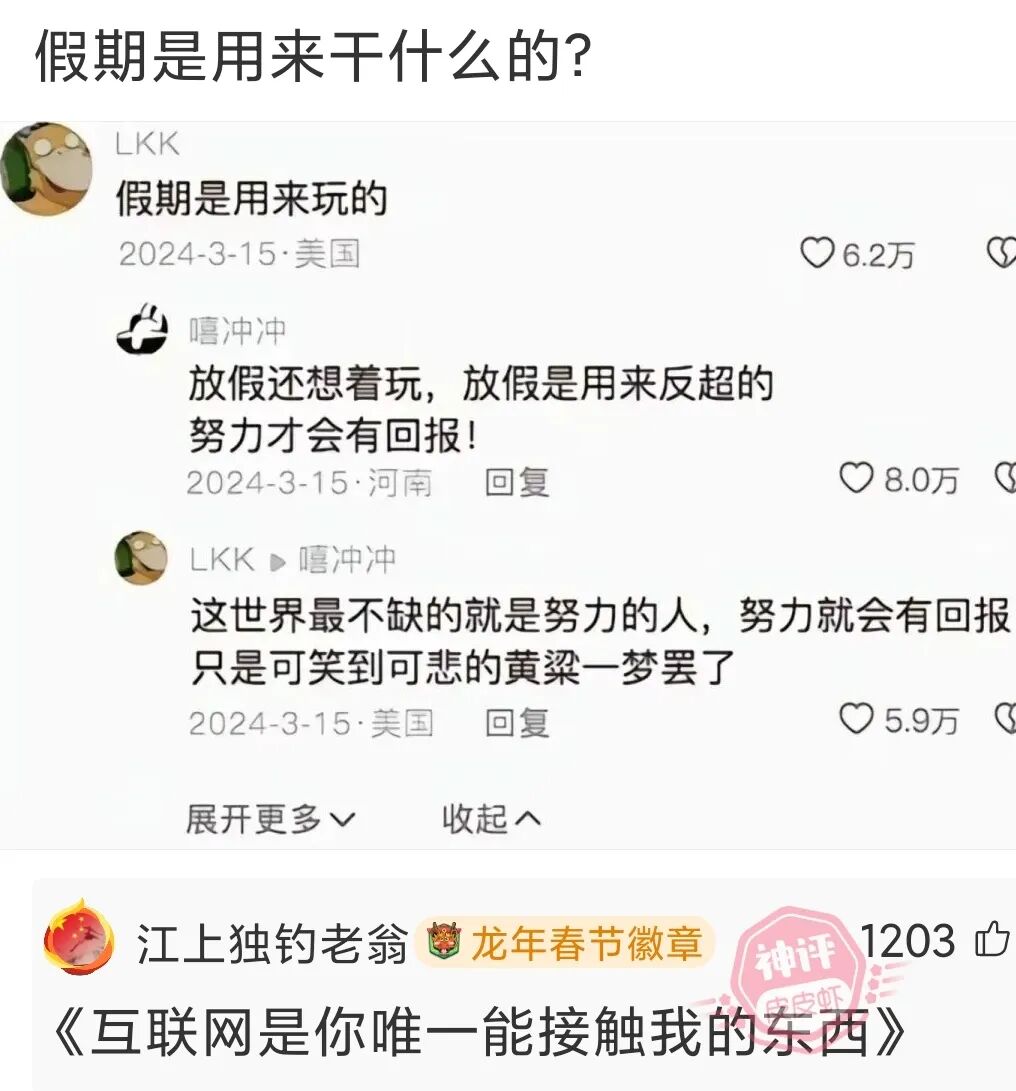Open username 江上独钓老翁's profile

coord(272,943)
